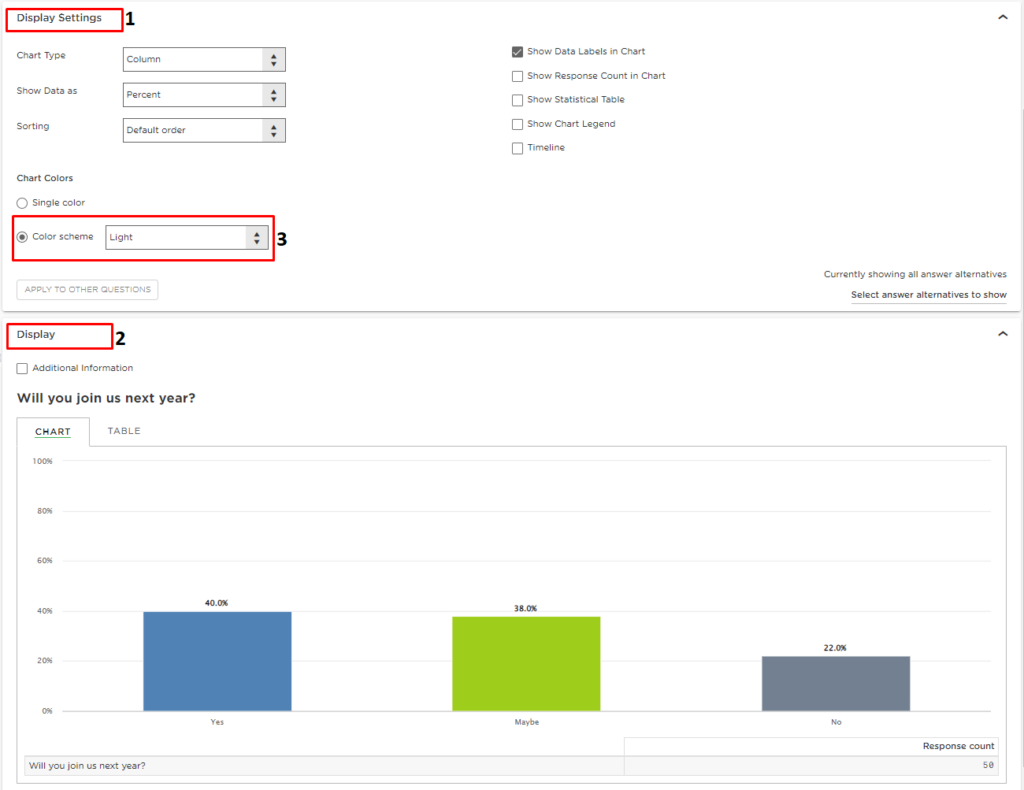This screenshot has width=1024, height=790.
Task: Select the Single color radio button
Action: click(x=21, y=202)
